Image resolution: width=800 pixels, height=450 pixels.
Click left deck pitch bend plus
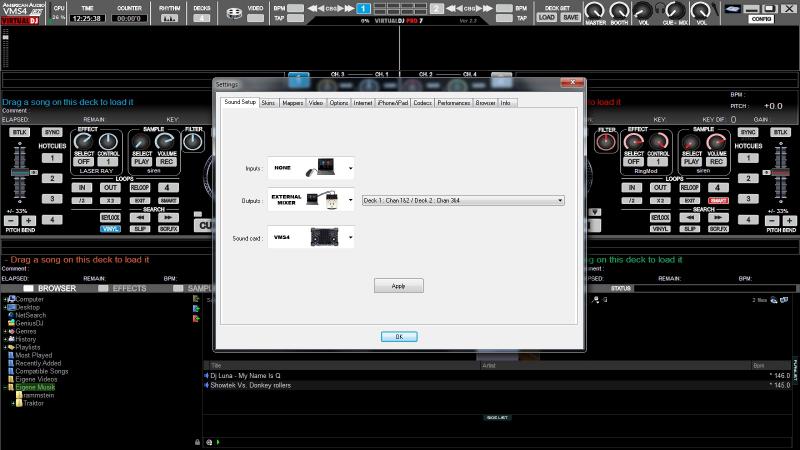click(x=29, y=220)
